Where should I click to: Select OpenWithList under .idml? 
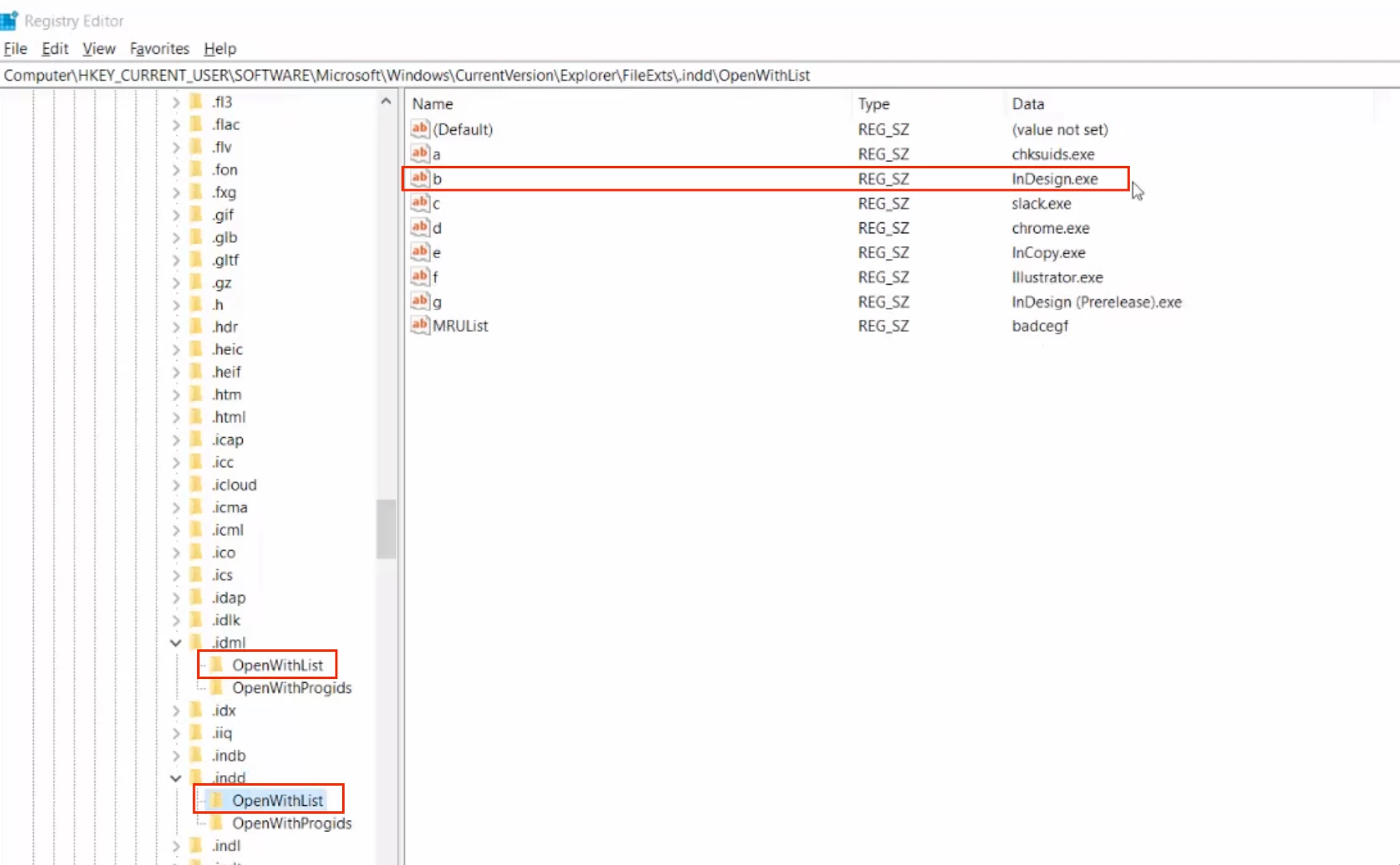coord(277,665)
